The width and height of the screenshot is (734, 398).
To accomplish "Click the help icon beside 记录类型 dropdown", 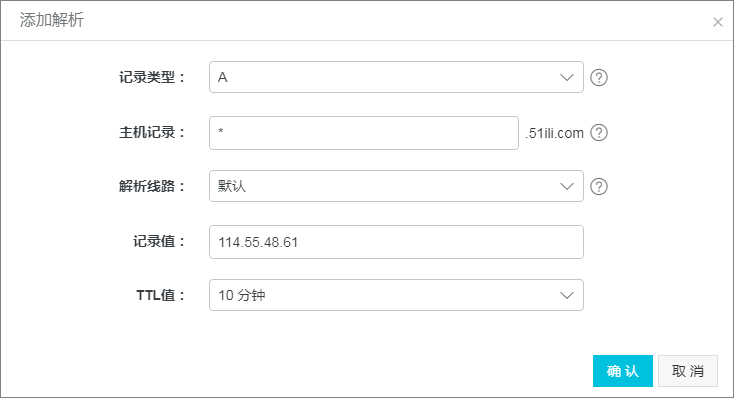I will (599, 77).
